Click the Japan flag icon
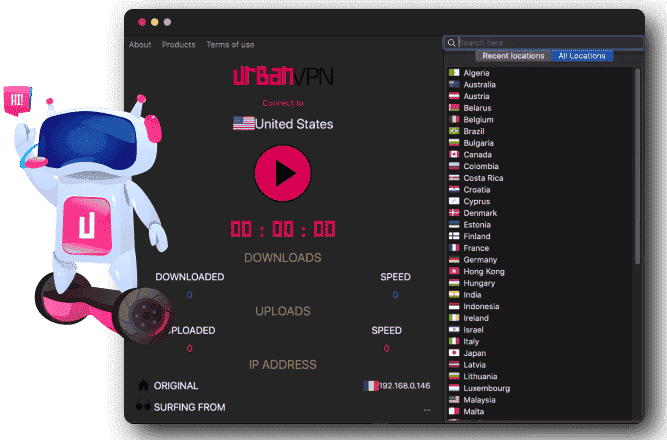This screenshot has height=440, width=667. (454, 352)
